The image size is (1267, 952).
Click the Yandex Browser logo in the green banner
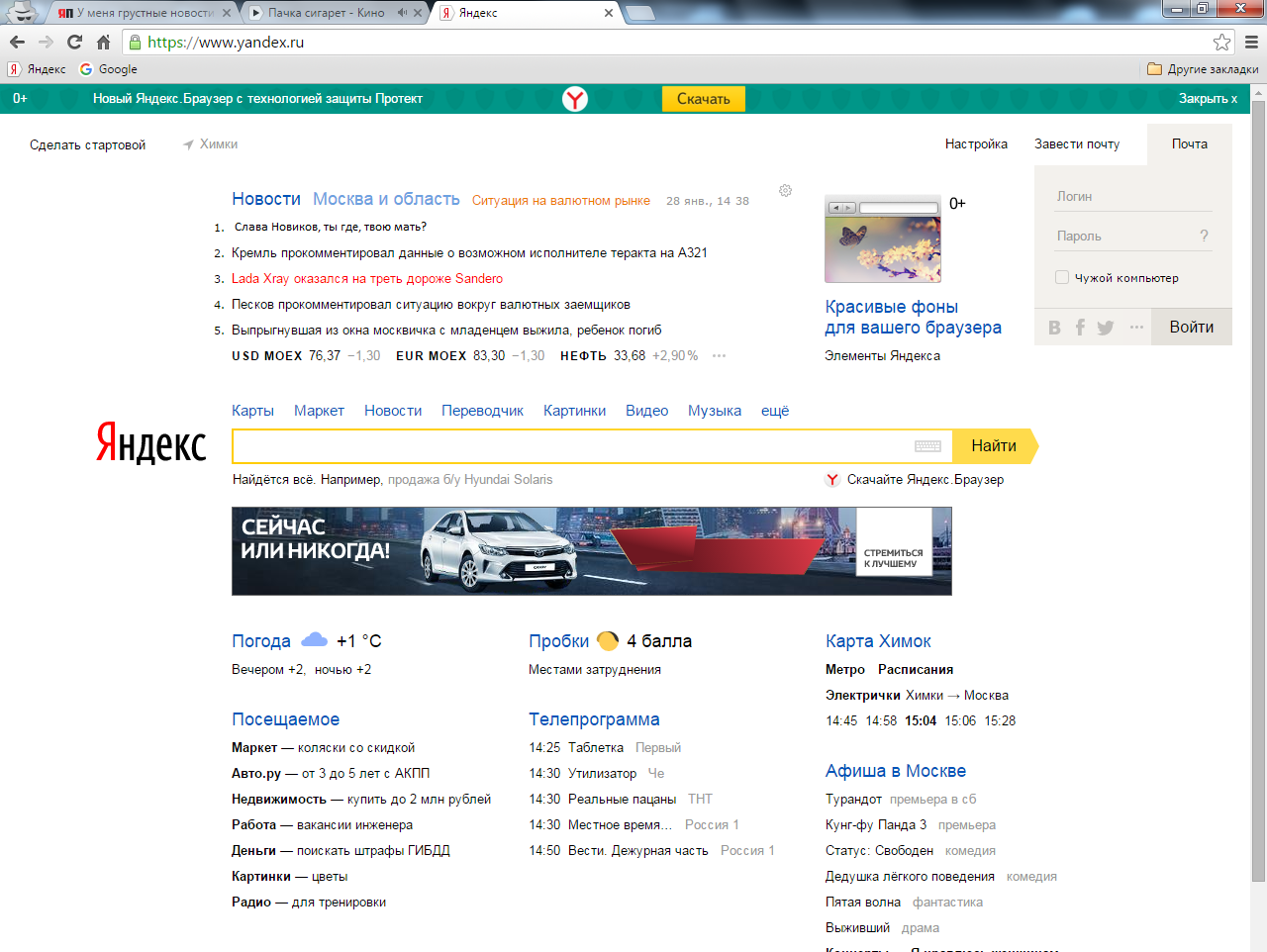(575, 98)
